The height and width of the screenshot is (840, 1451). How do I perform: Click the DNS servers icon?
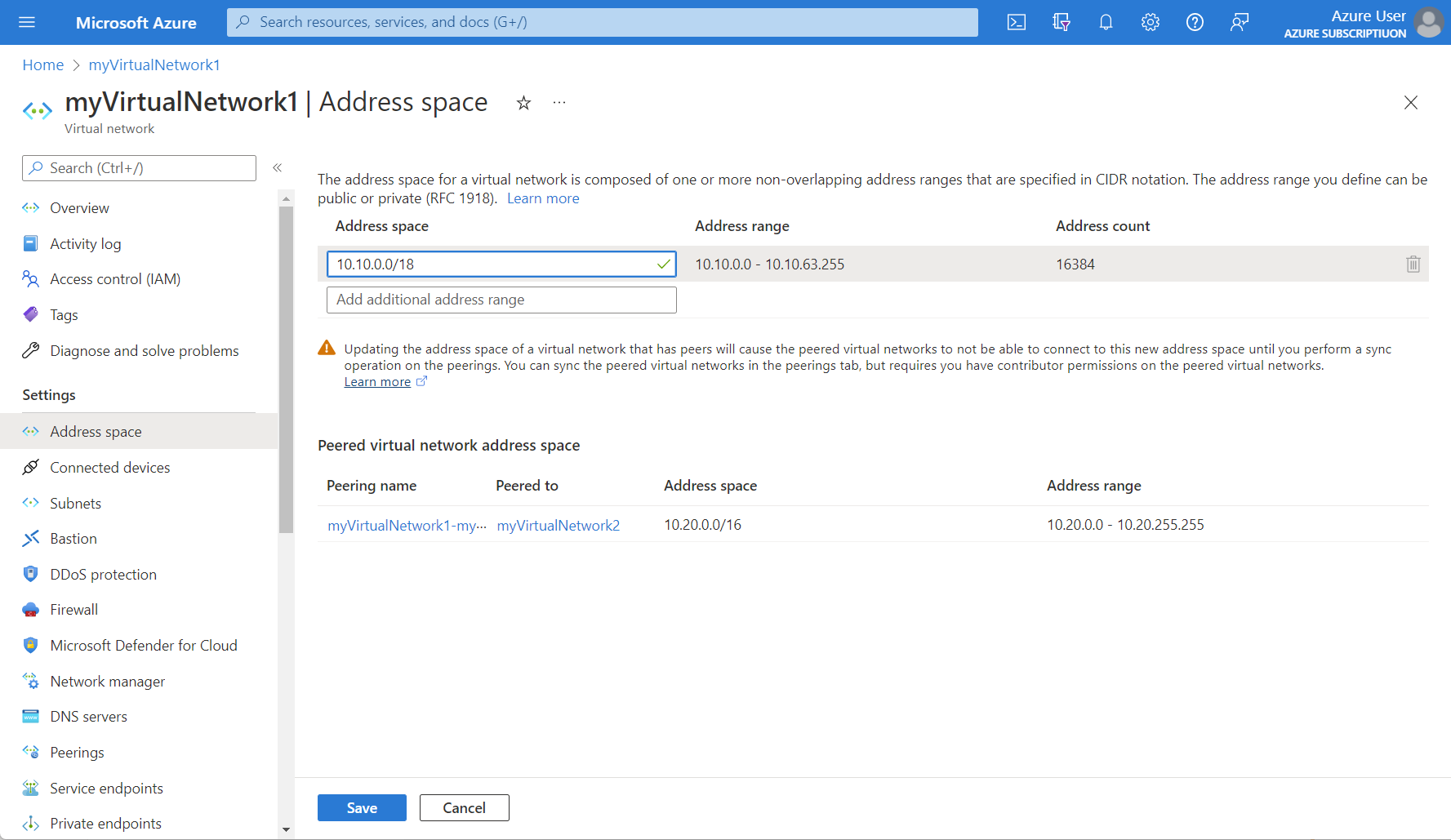point(31,717)
